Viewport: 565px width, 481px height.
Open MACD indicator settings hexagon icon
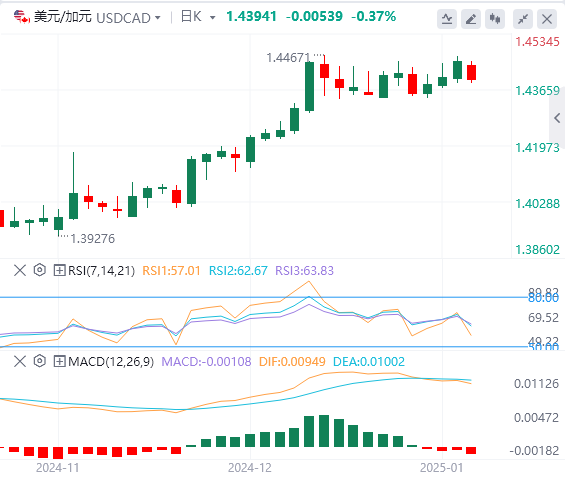pos(40,361)
